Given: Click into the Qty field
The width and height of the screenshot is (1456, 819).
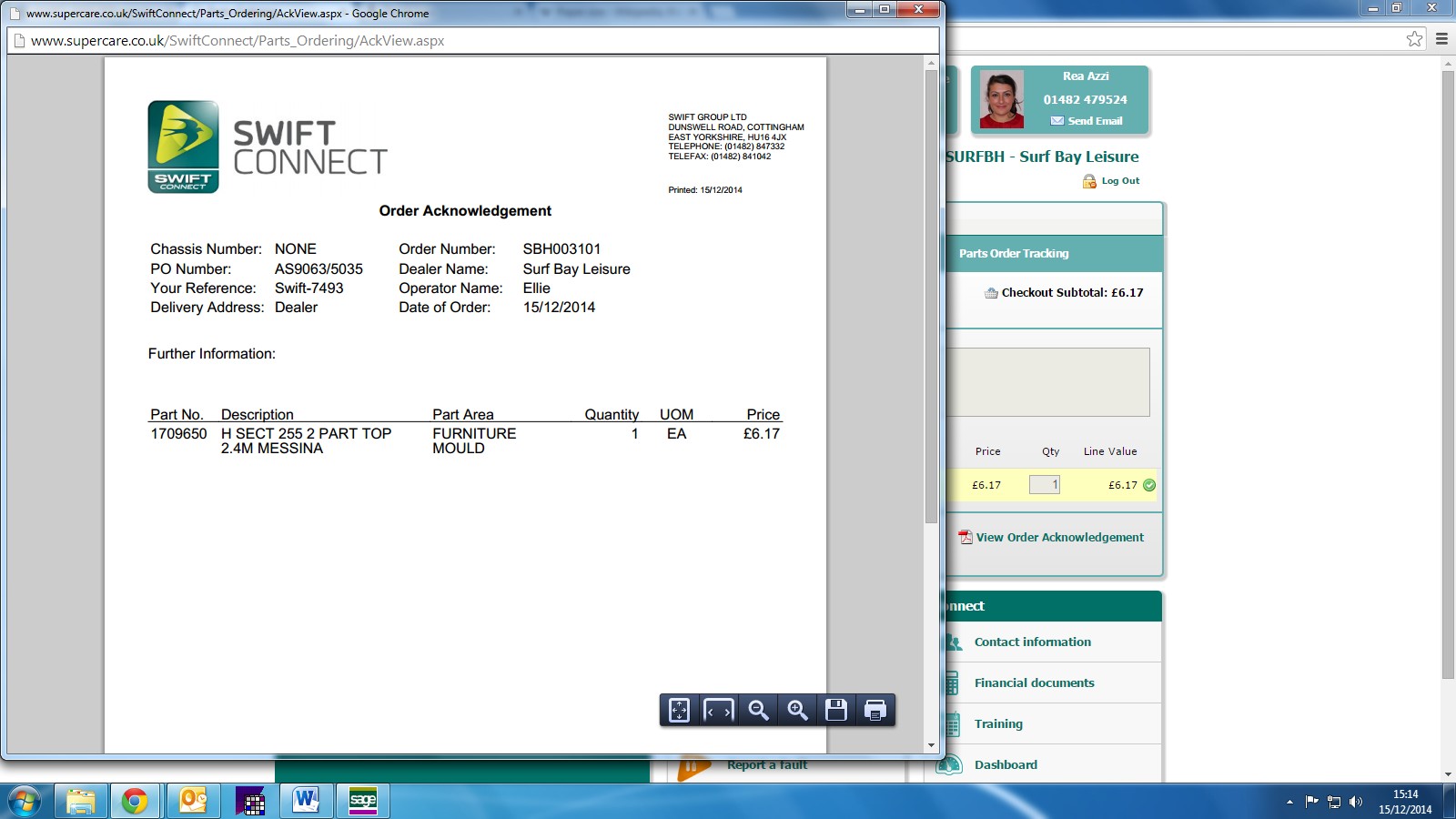Looking at the screenshot, I should pos(1045,485).
